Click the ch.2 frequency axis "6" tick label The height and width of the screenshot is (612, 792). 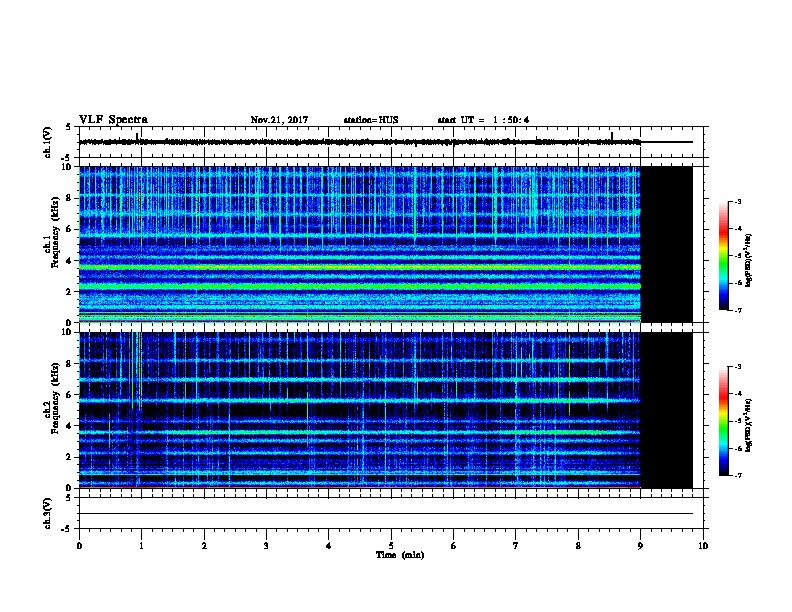tap(69, 395)
